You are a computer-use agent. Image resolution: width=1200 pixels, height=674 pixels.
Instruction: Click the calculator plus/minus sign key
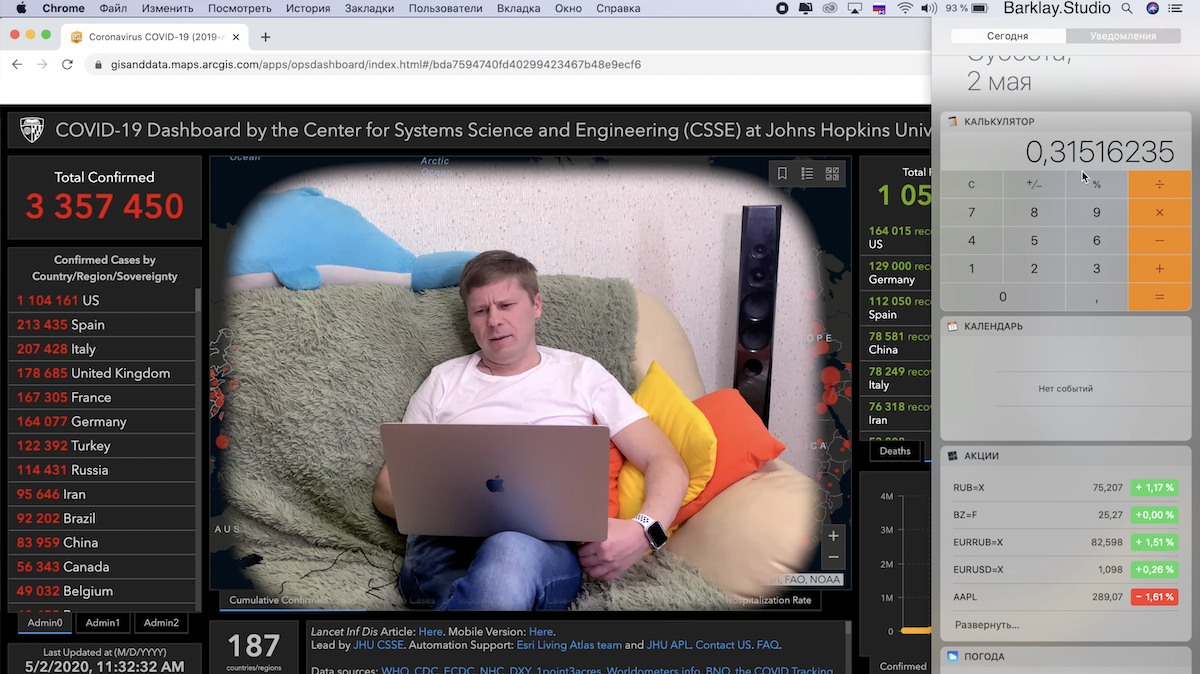coord(1034,184)
